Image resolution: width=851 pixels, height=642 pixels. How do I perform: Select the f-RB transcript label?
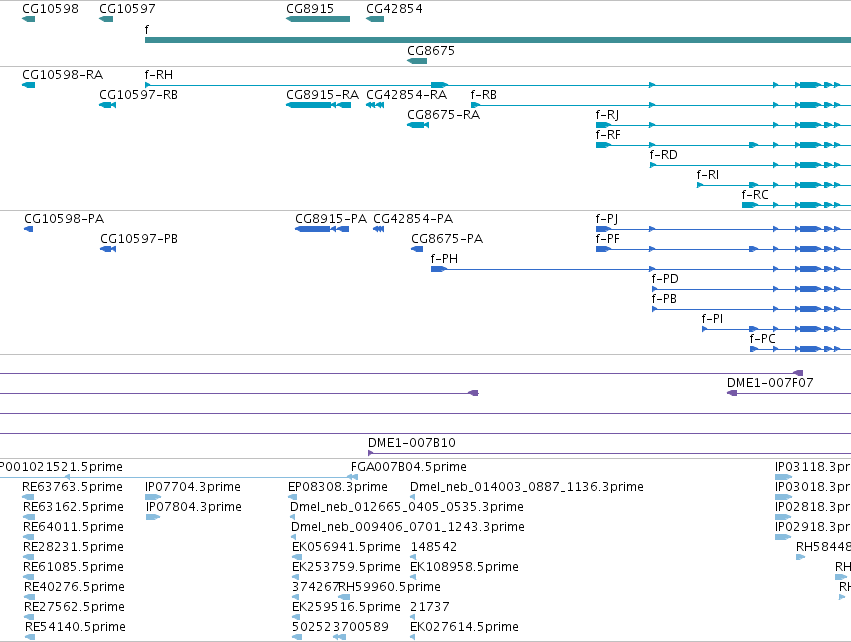click(x=484, y=94)
